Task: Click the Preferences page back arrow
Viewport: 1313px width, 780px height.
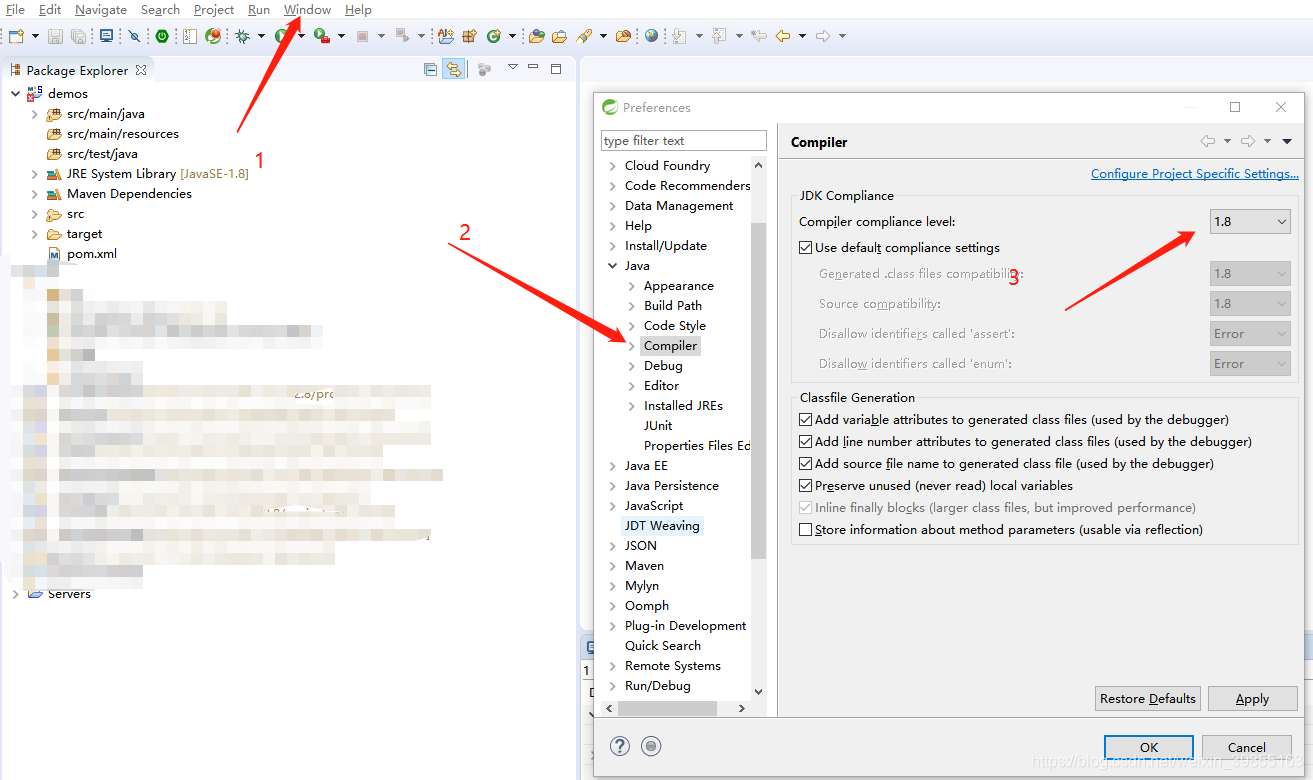Action: [1208, 141]
